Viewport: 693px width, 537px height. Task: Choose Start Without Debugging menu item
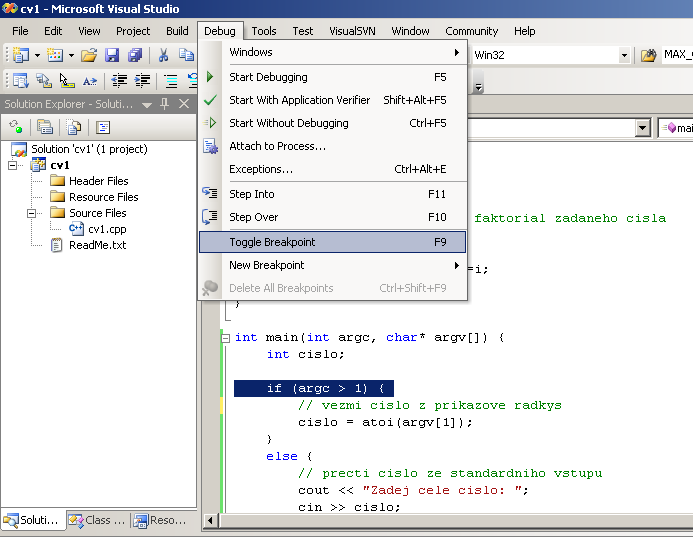click(332, 123)
